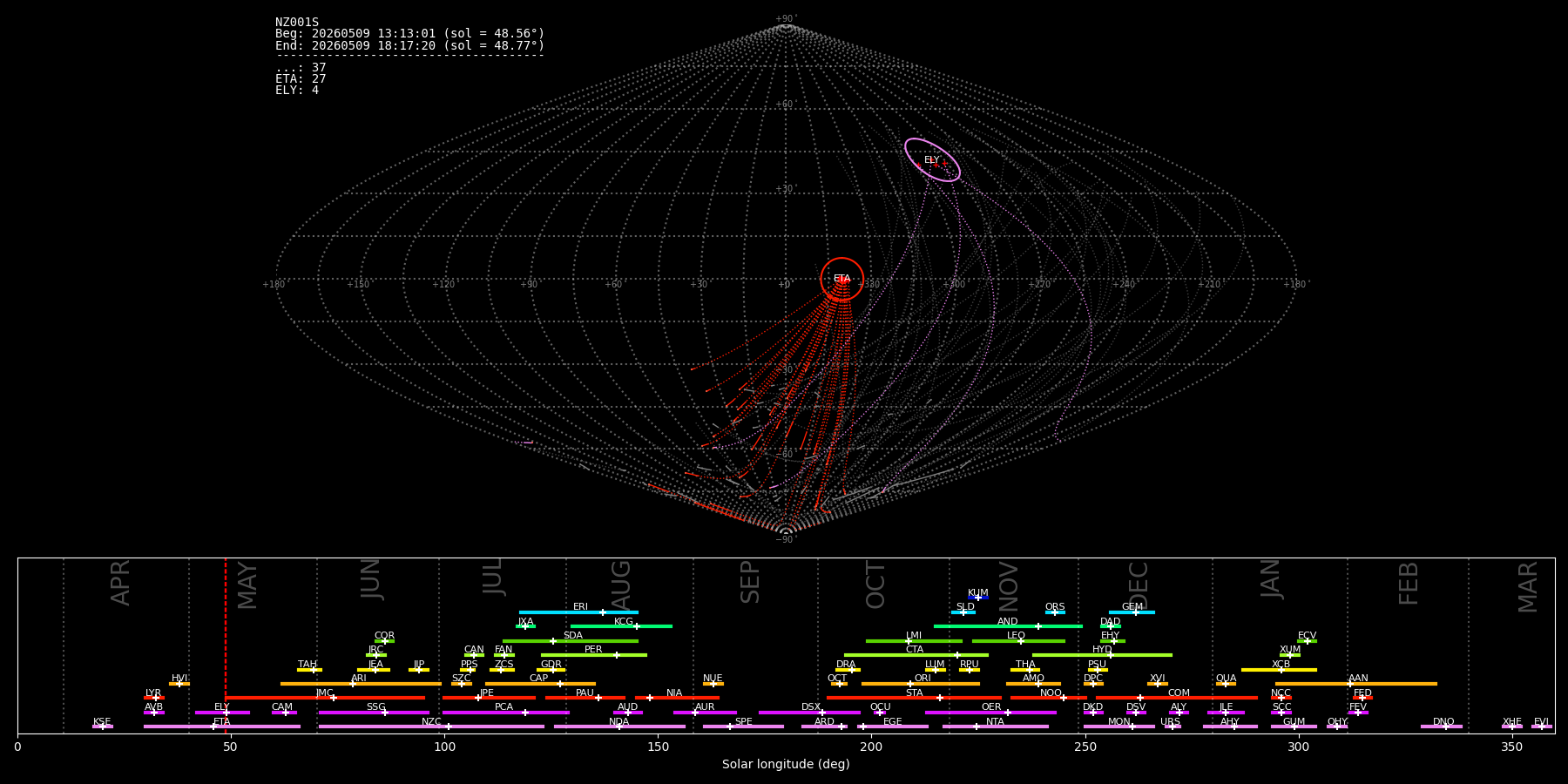Click the red dashed current solar longitude line
The width and height of the screenshot is (1568, 784).
(226, 645)
